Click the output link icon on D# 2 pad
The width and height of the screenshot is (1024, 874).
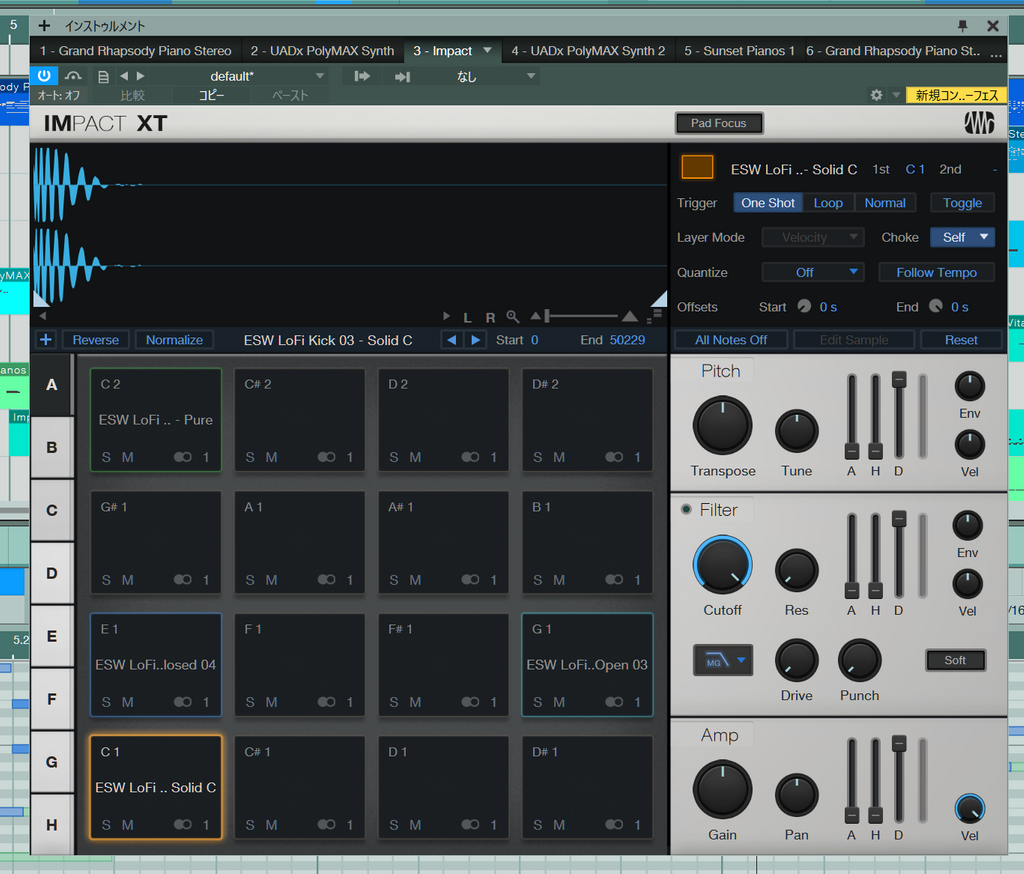pyautogui.click(x=614, y=457)
